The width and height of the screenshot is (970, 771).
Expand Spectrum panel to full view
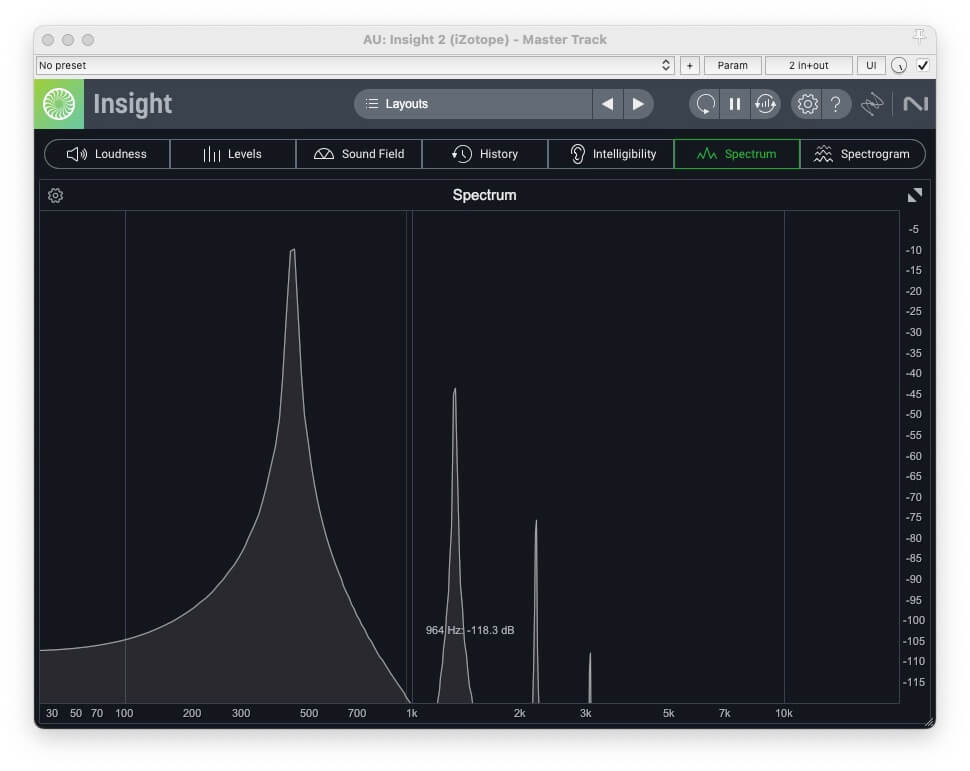tap(914, 196)
